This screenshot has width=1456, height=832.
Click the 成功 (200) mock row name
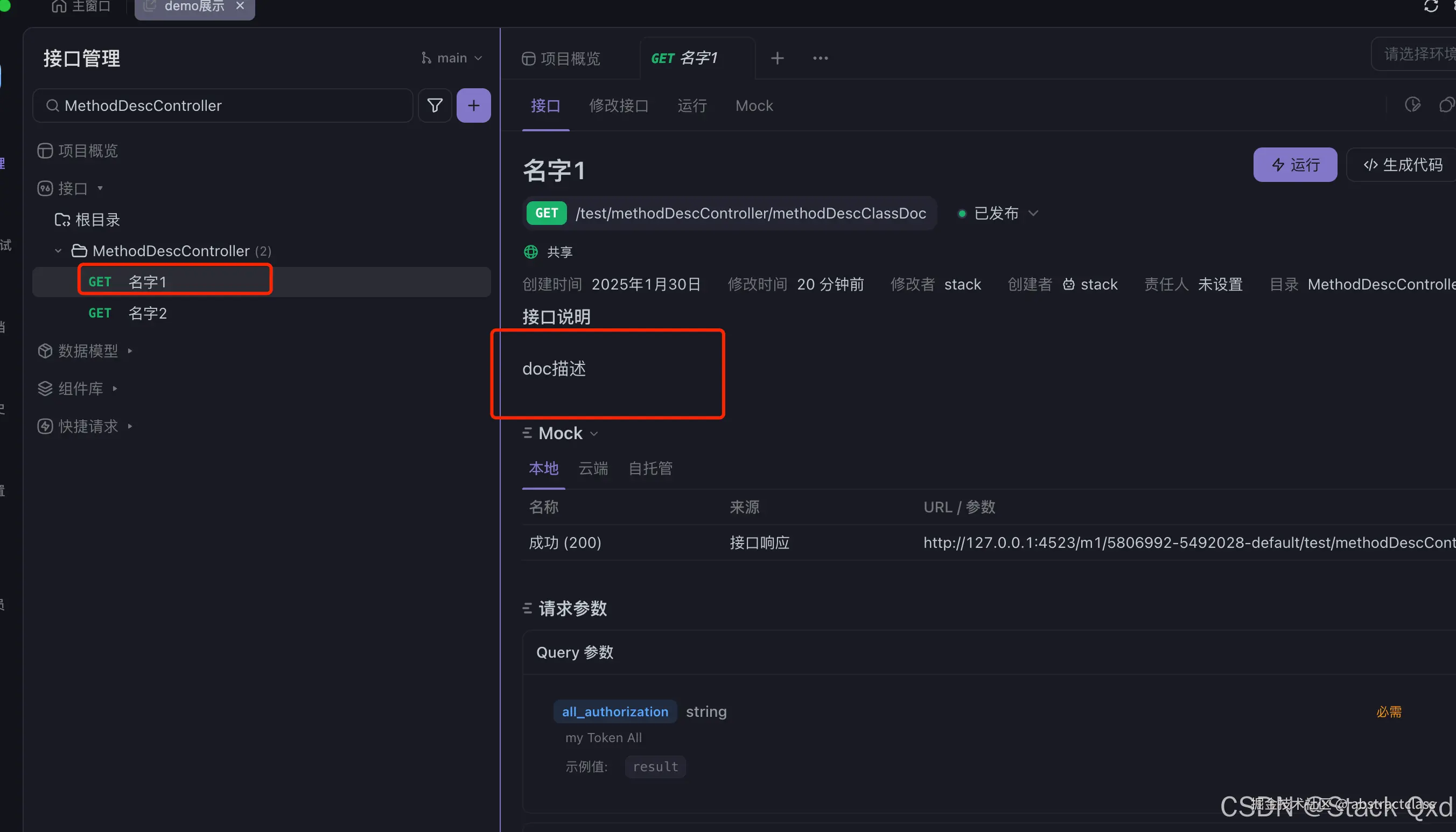(565, 543)
